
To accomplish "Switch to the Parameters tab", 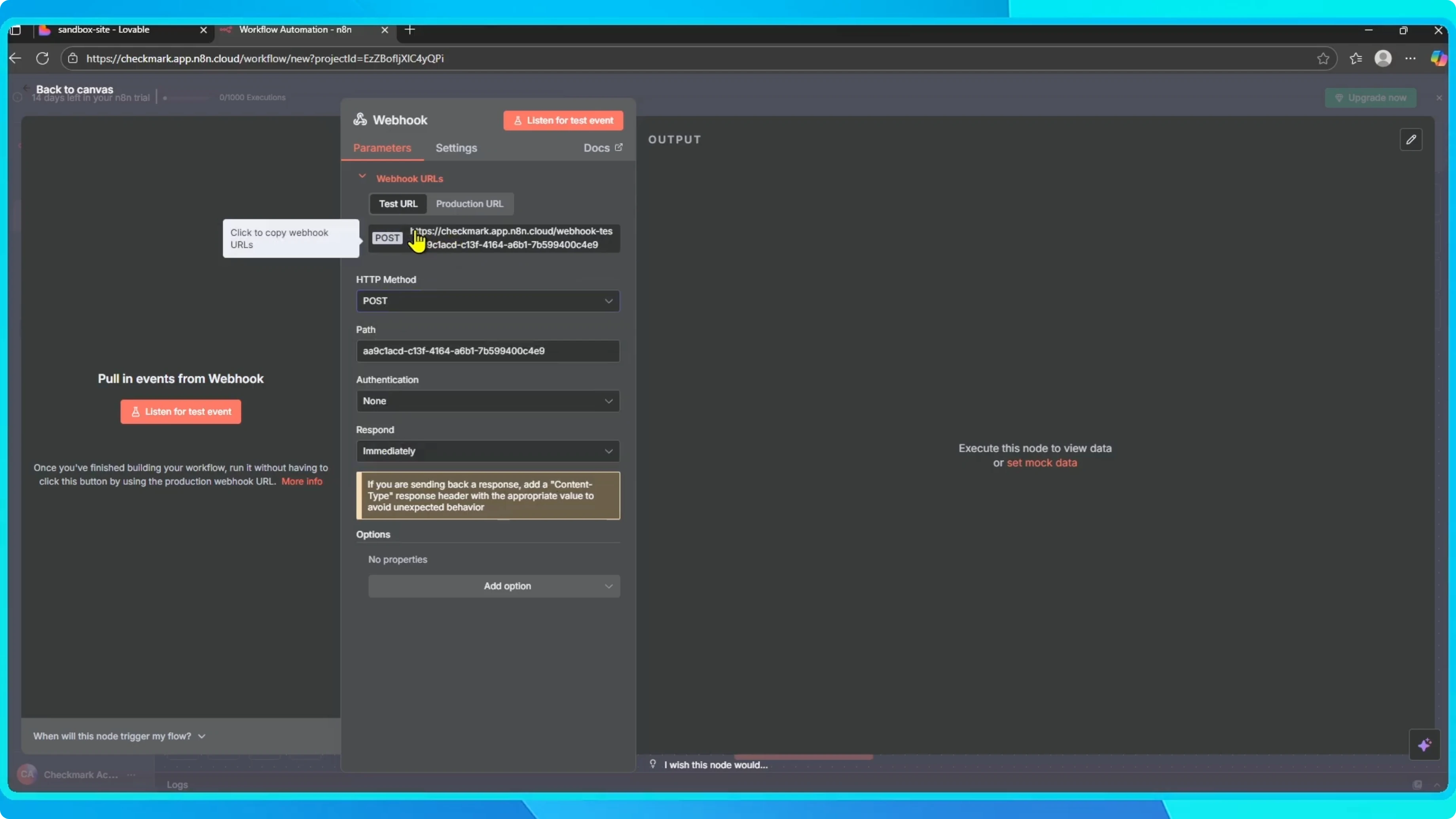I will click(382, 148).
